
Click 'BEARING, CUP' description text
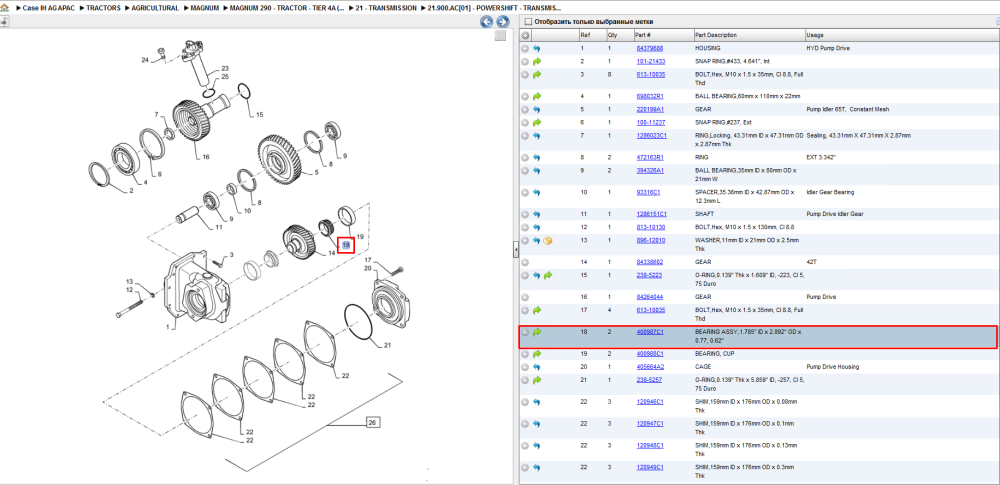(714, 354)
